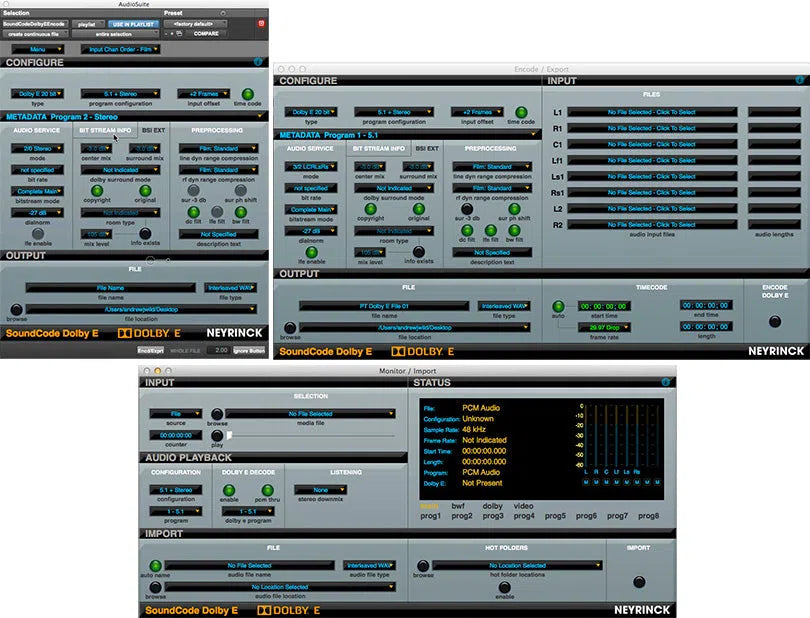
Task: Open the Listening stereo downmix dropdown set to None
Action: point(320,489)
